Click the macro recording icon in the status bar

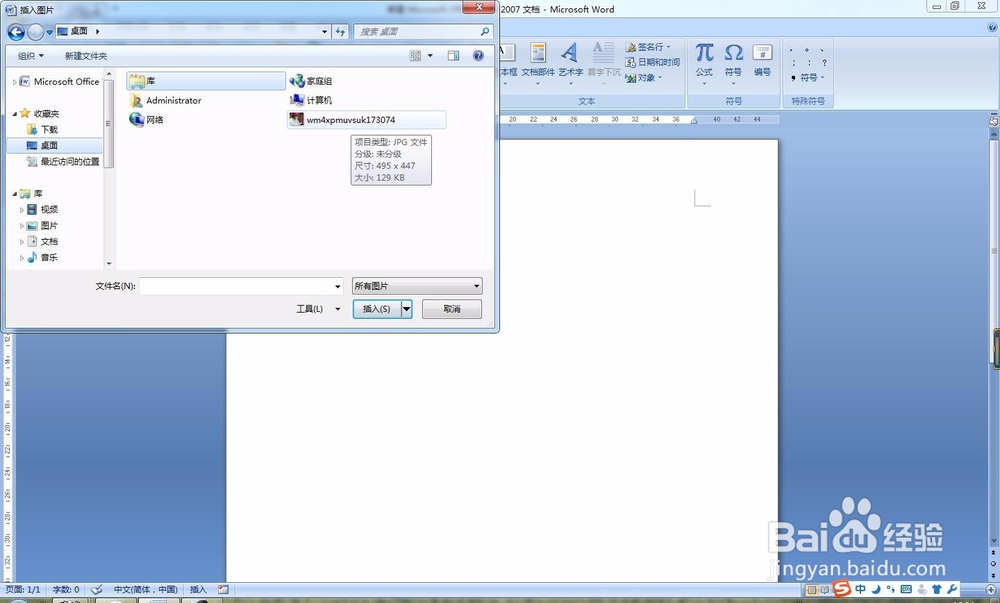point(223,590)
